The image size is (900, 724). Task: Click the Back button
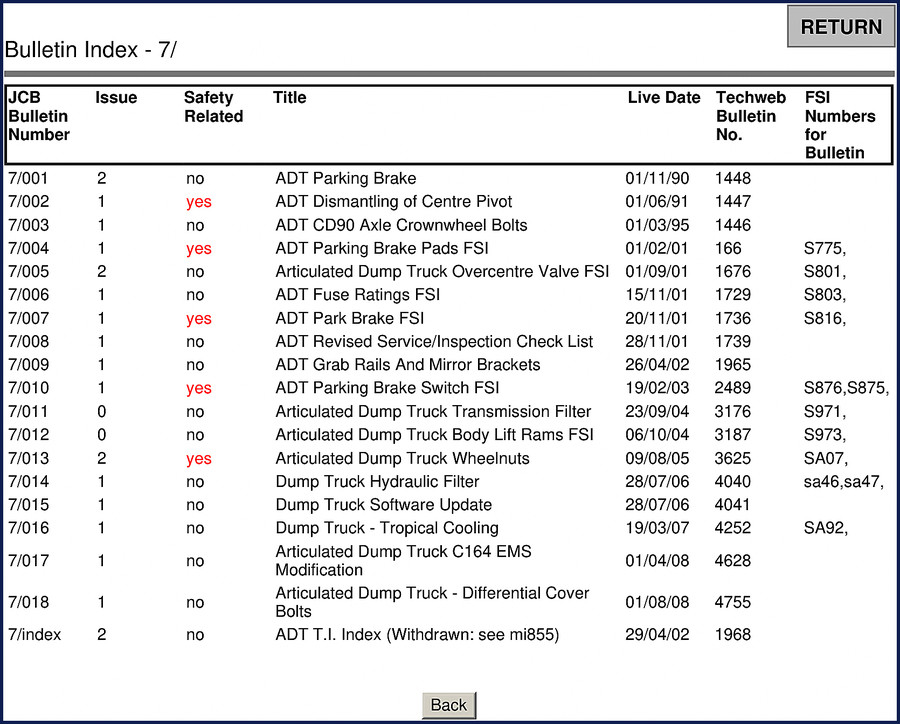click(449, 705)
